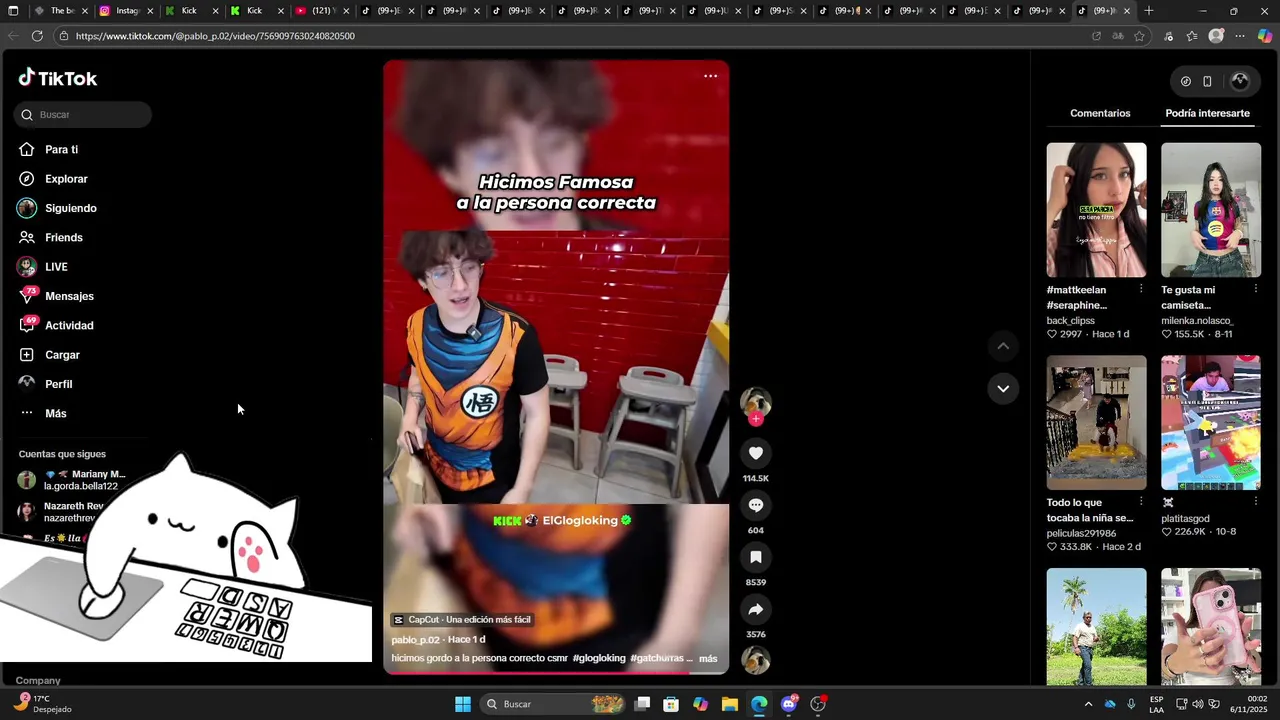Switch to the YouTube (121) browser tab

click(x=320, y=11)
